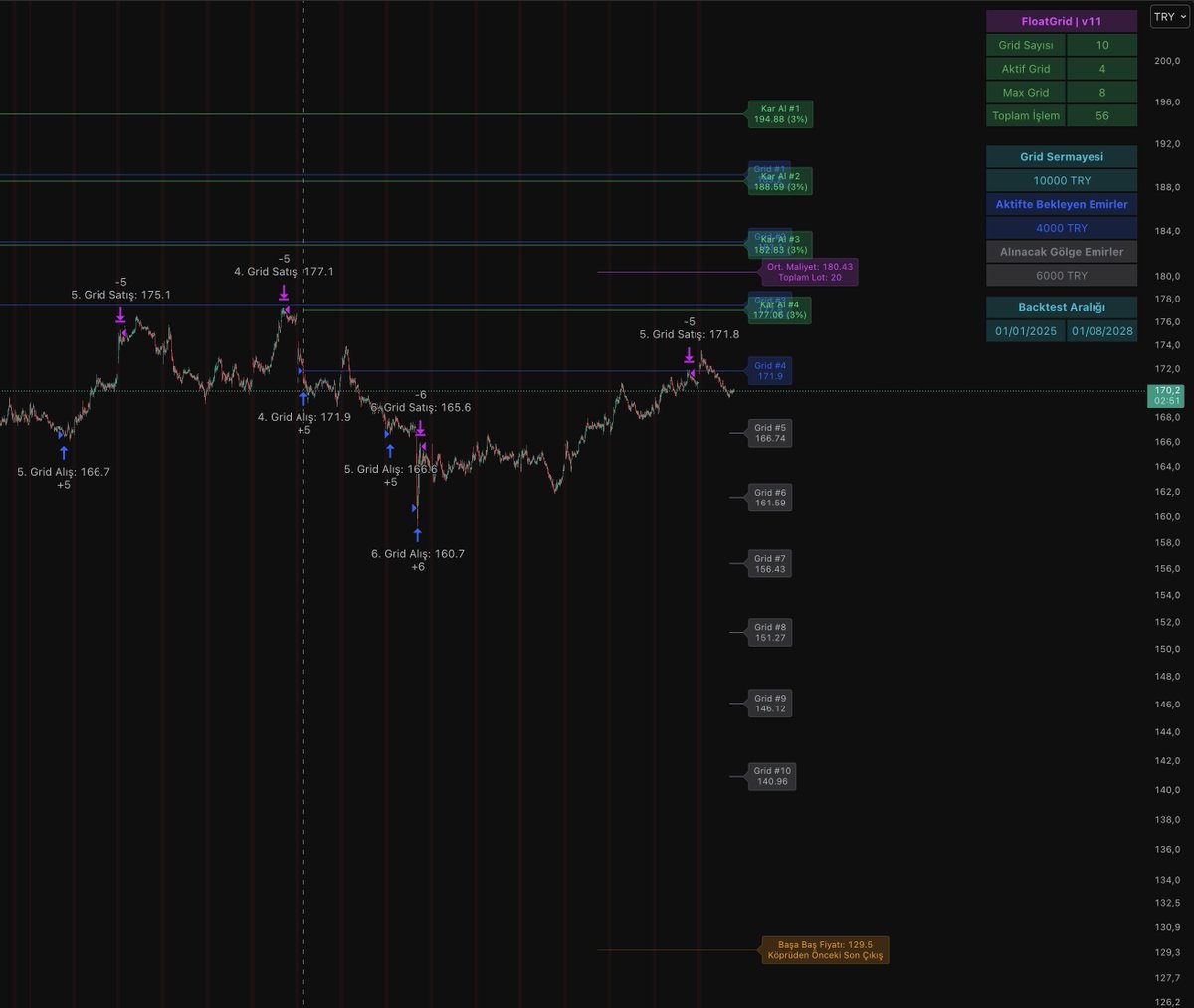The image size is (1194, 1008).
Task: Click the Alınacak Gölge Emirler cell
Action: pos(1062,252)
